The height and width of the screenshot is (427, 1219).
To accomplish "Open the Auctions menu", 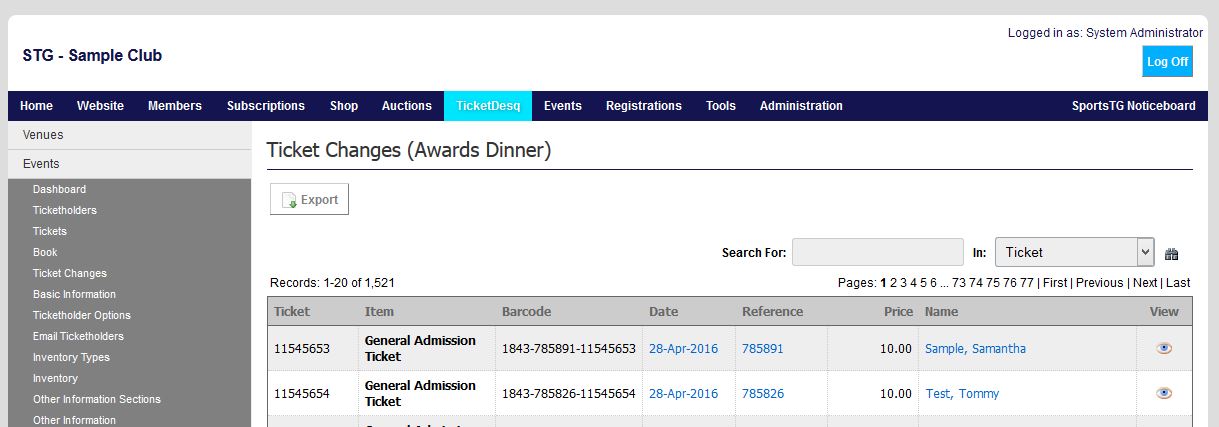I will (x=407, y=106).
